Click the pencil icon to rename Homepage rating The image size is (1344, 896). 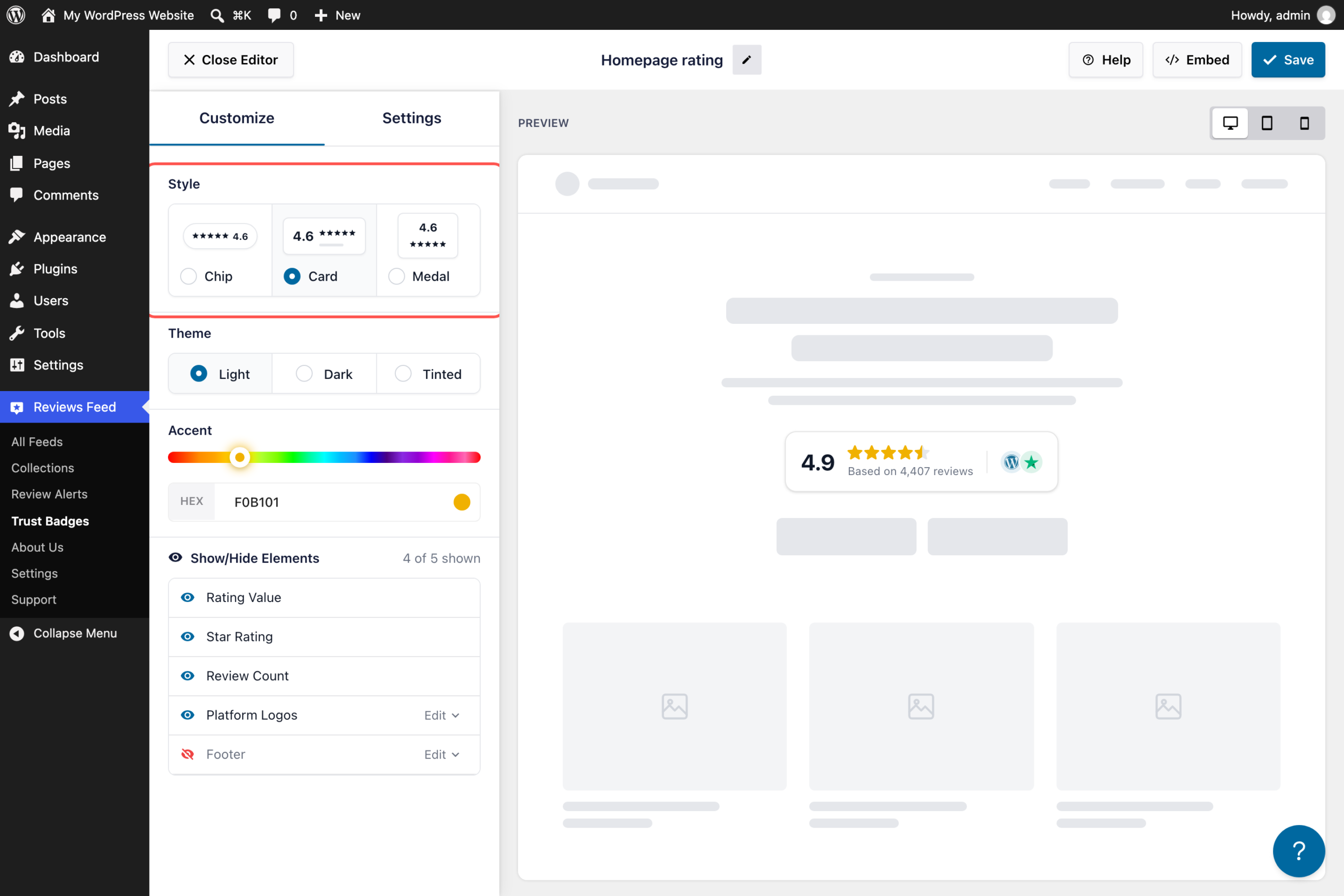pos(746,60)
